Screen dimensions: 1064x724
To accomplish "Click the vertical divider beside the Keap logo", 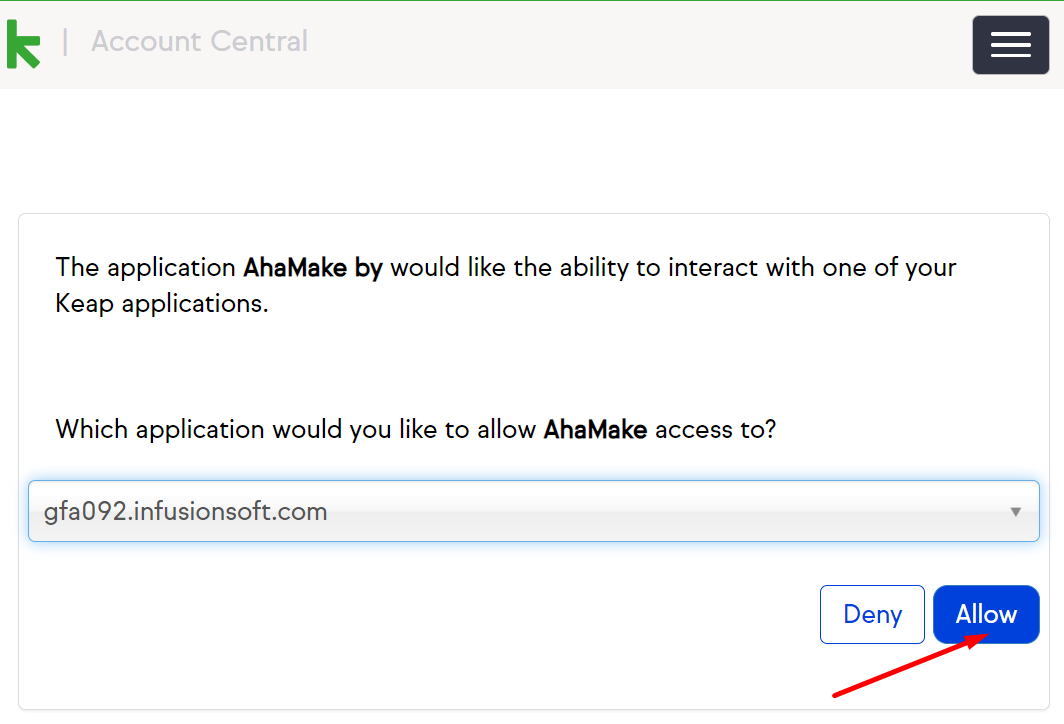I will pyautogui.click(x=65, y=42).
